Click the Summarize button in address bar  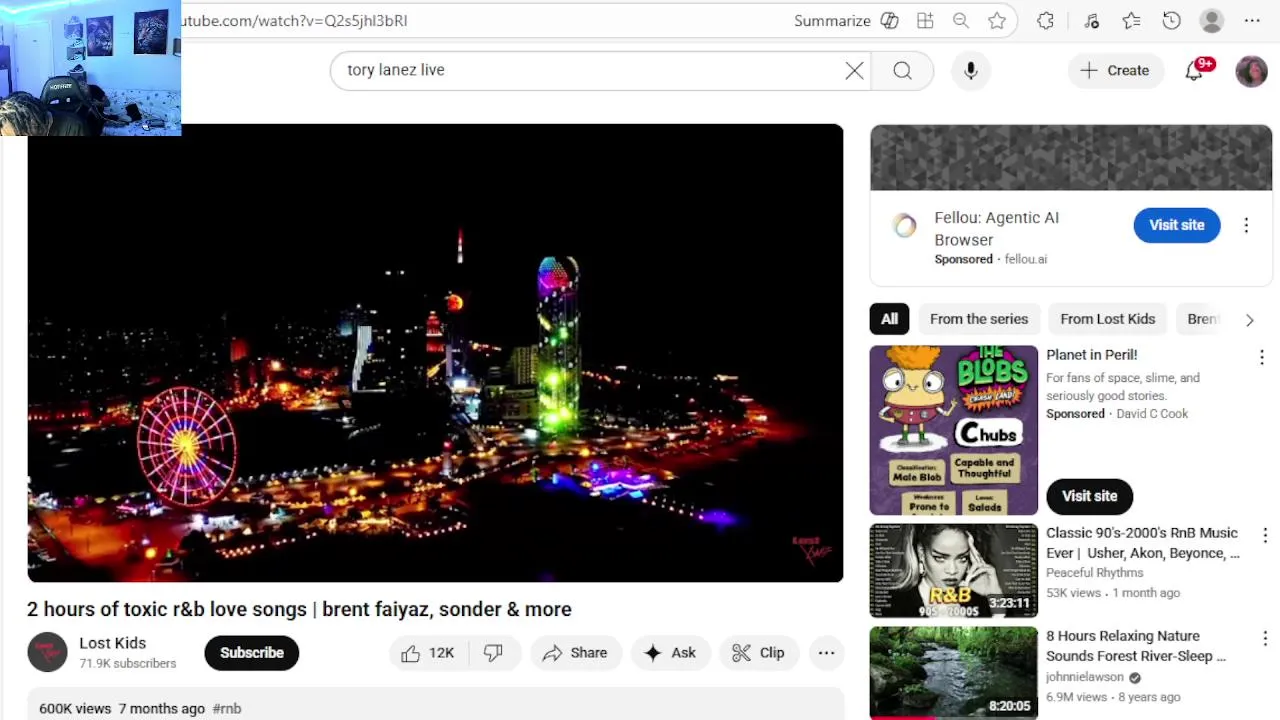pyautogui.click(x=832, y=20)
